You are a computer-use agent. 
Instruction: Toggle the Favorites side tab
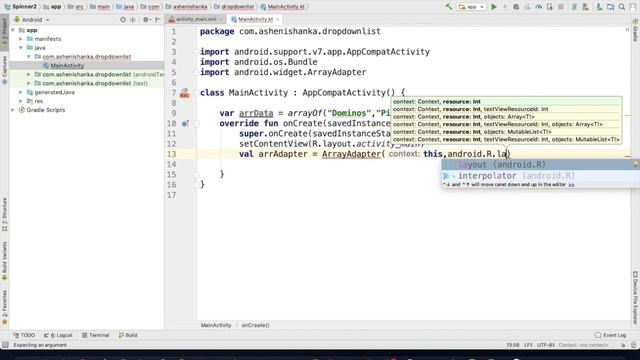4,307
